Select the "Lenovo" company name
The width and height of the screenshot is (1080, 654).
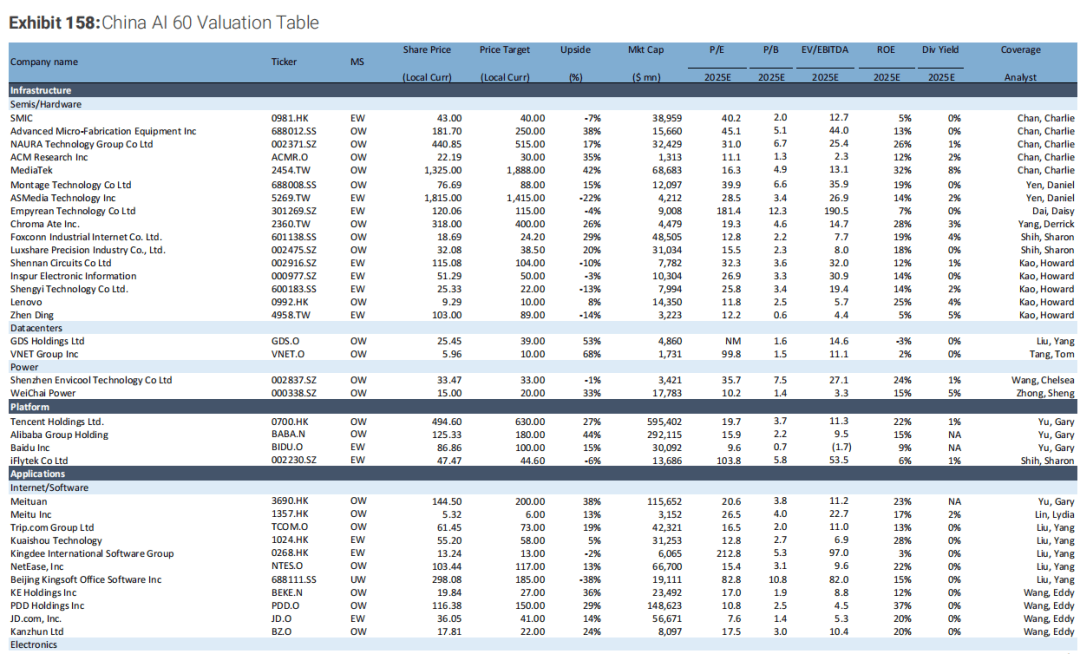[x=26, y=302]
